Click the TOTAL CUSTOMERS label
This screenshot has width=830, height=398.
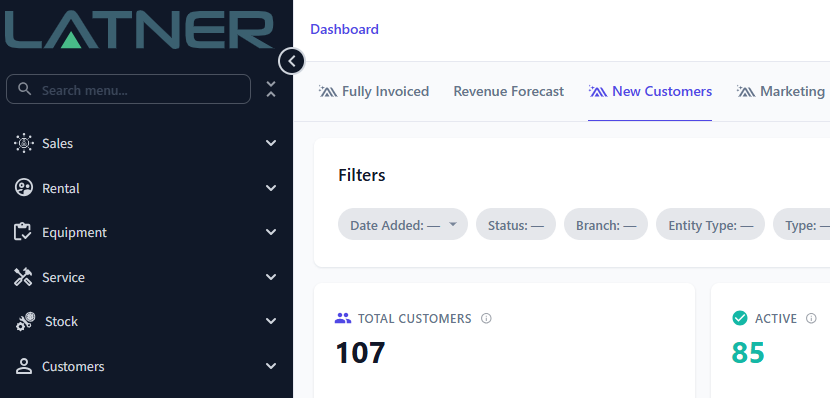(414, 319)
